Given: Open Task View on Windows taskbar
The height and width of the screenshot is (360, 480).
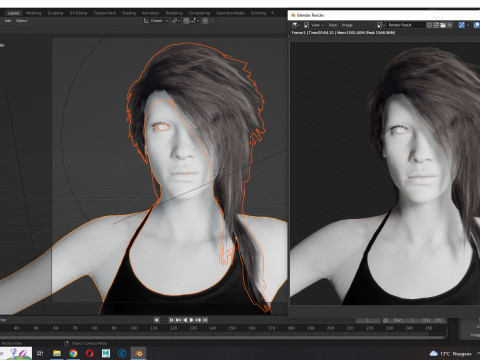Looking at the screenshot, I should pos(40,353).
